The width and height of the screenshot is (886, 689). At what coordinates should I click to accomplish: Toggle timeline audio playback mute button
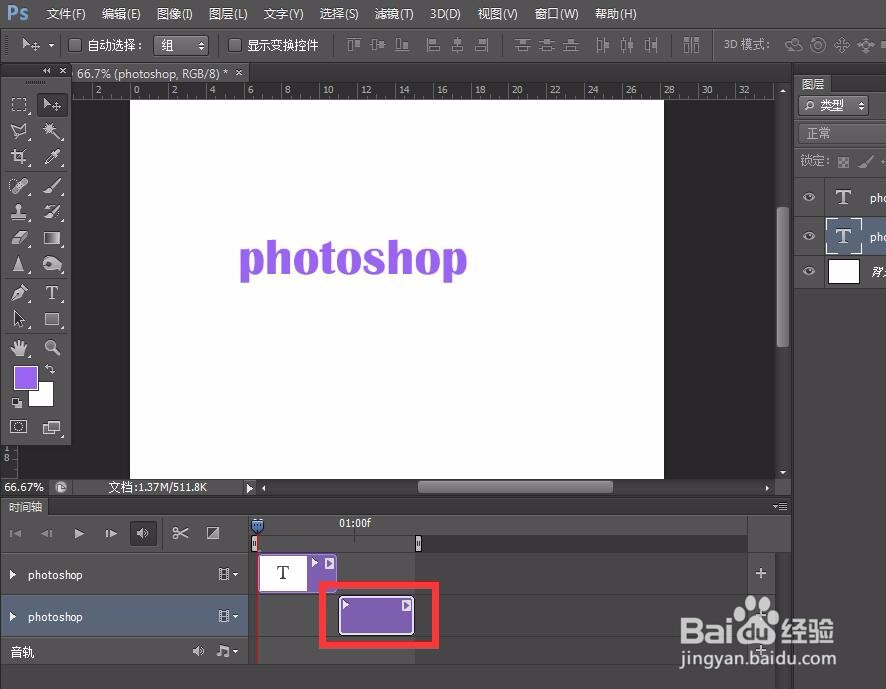coord(143,533)
